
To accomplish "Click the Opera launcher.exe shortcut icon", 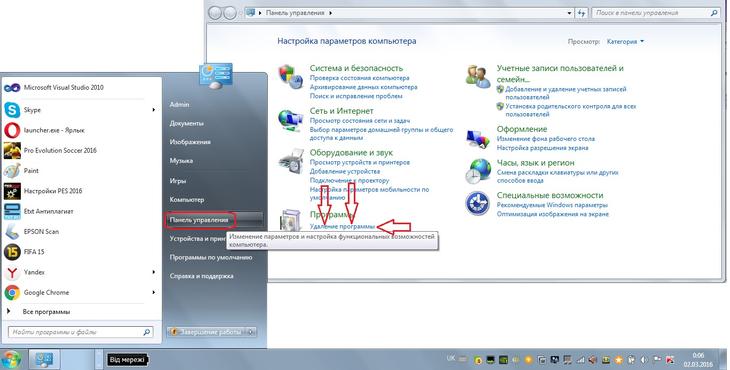I will [12, 130].
